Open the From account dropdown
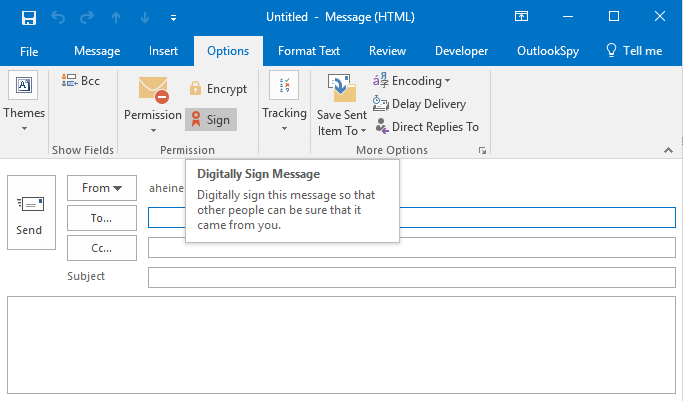 click(101, 188)
